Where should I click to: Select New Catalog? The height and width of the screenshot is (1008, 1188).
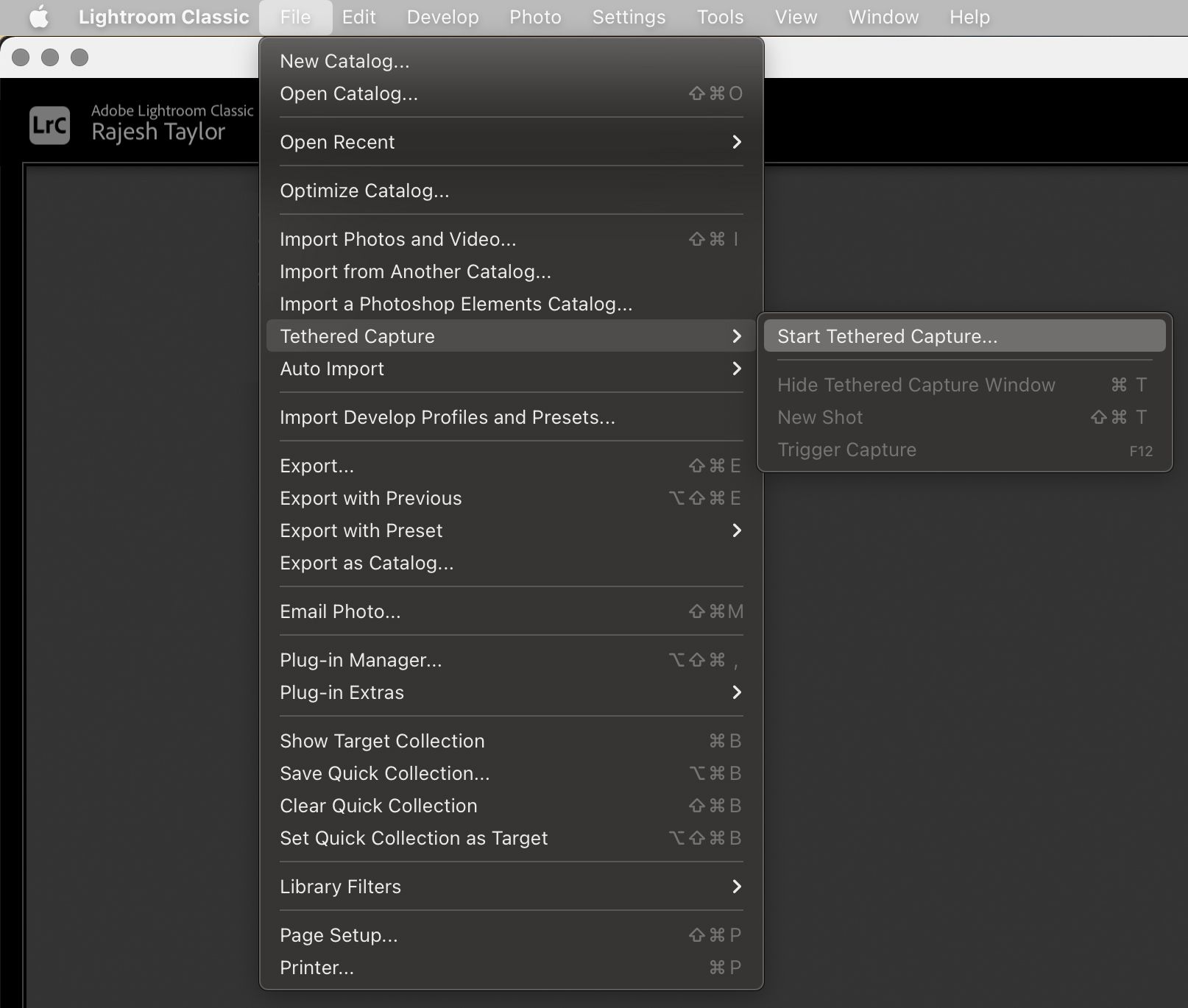(344, 61)
